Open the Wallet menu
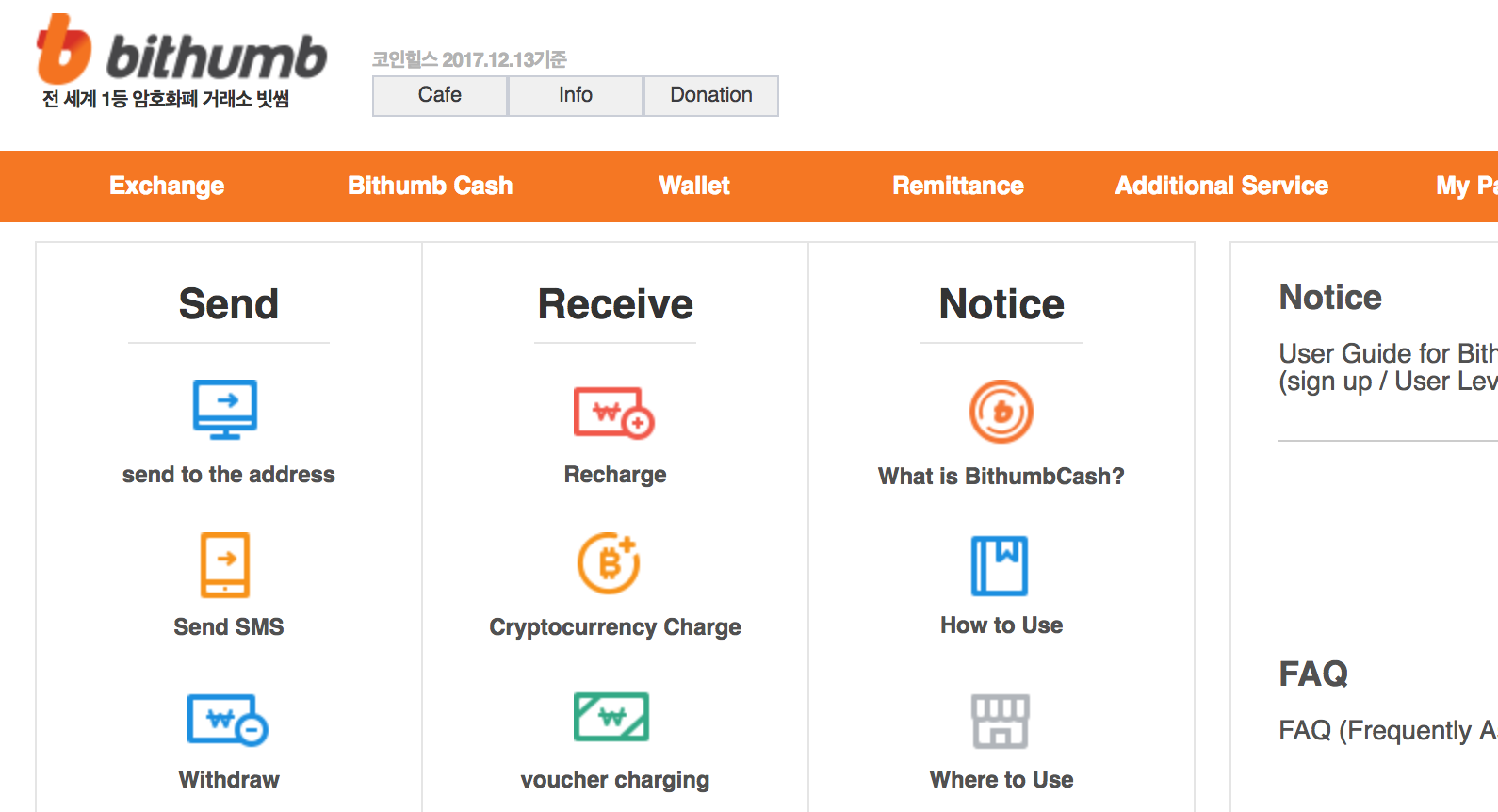The height and width of the screenshot is (812, 1498). pos(694,186)
